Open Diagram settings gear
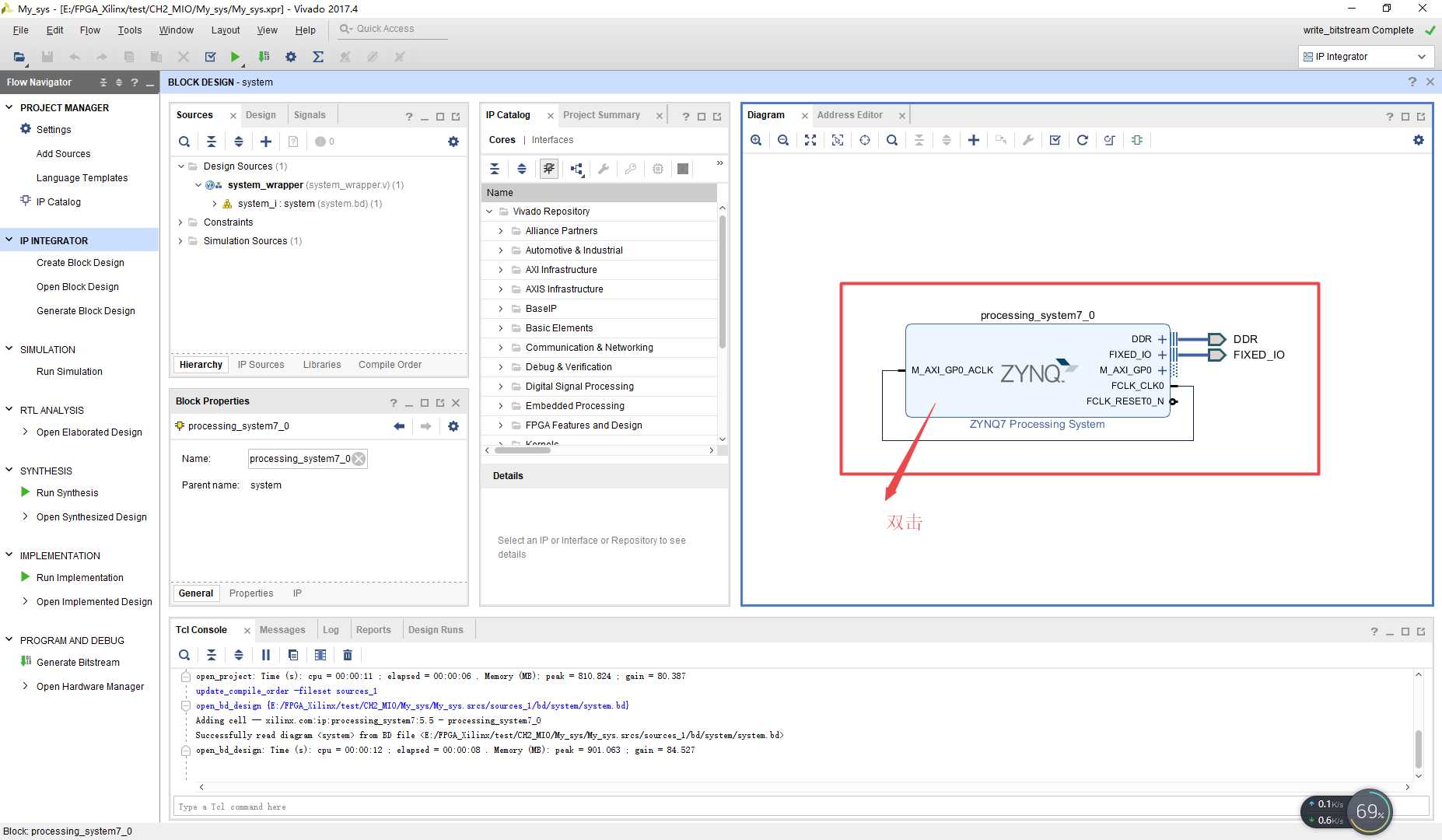Image resolution: width=1442 pixels, height=840 pixels. click(1419, 140)
